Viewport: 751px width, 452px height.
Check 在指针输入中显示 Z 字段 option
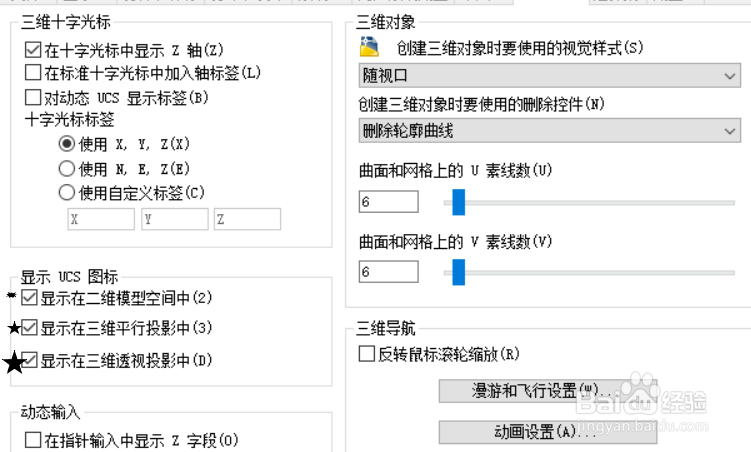click(33, 440)
